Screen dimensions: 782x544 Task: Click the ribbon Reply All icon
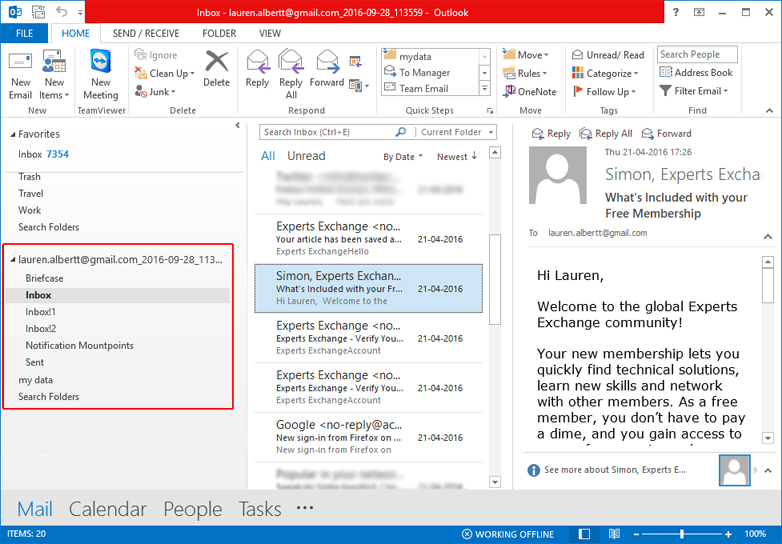pos(291,62)
